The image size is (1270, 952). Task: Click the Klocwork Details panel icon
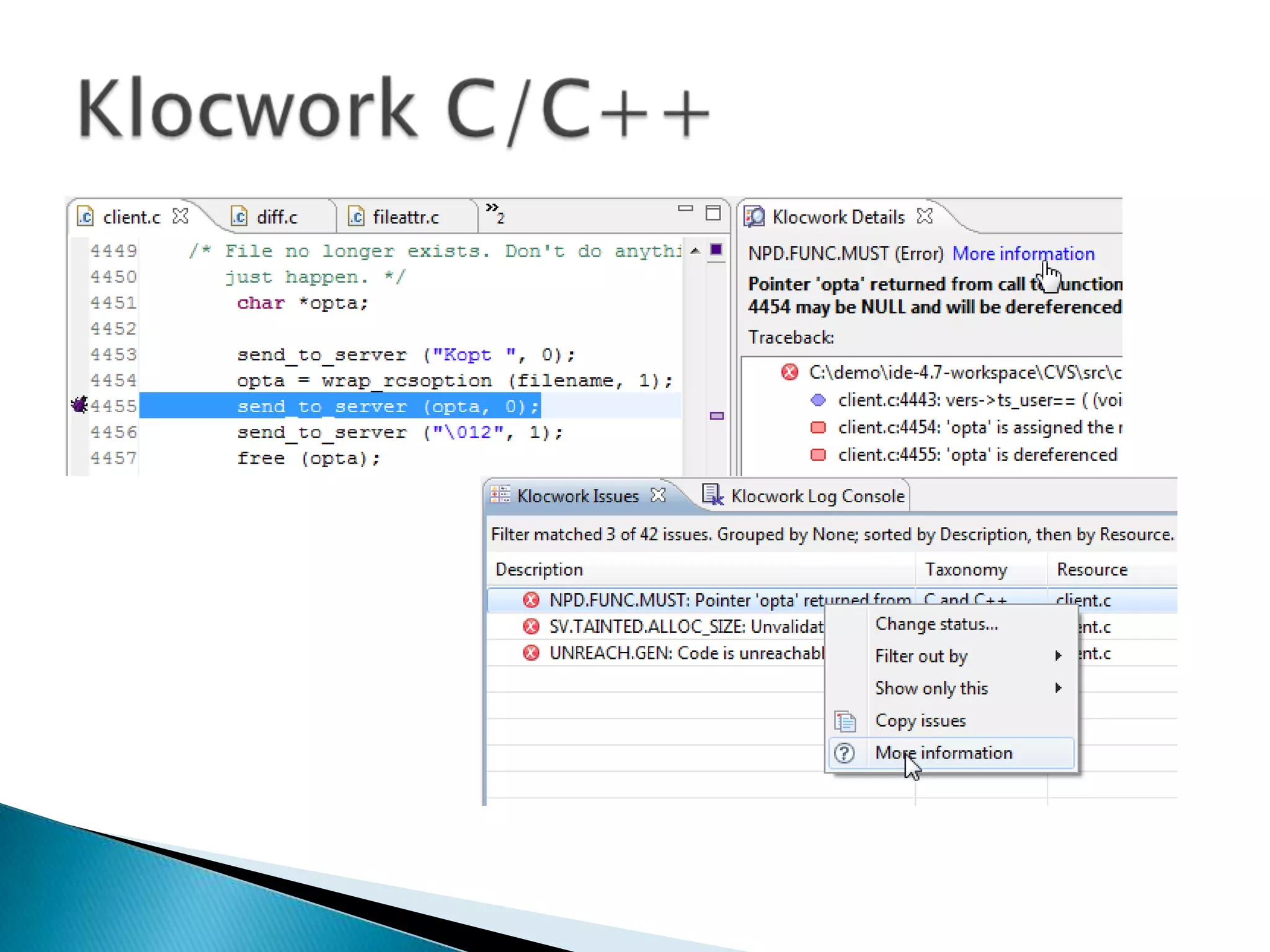pos(755,216)
